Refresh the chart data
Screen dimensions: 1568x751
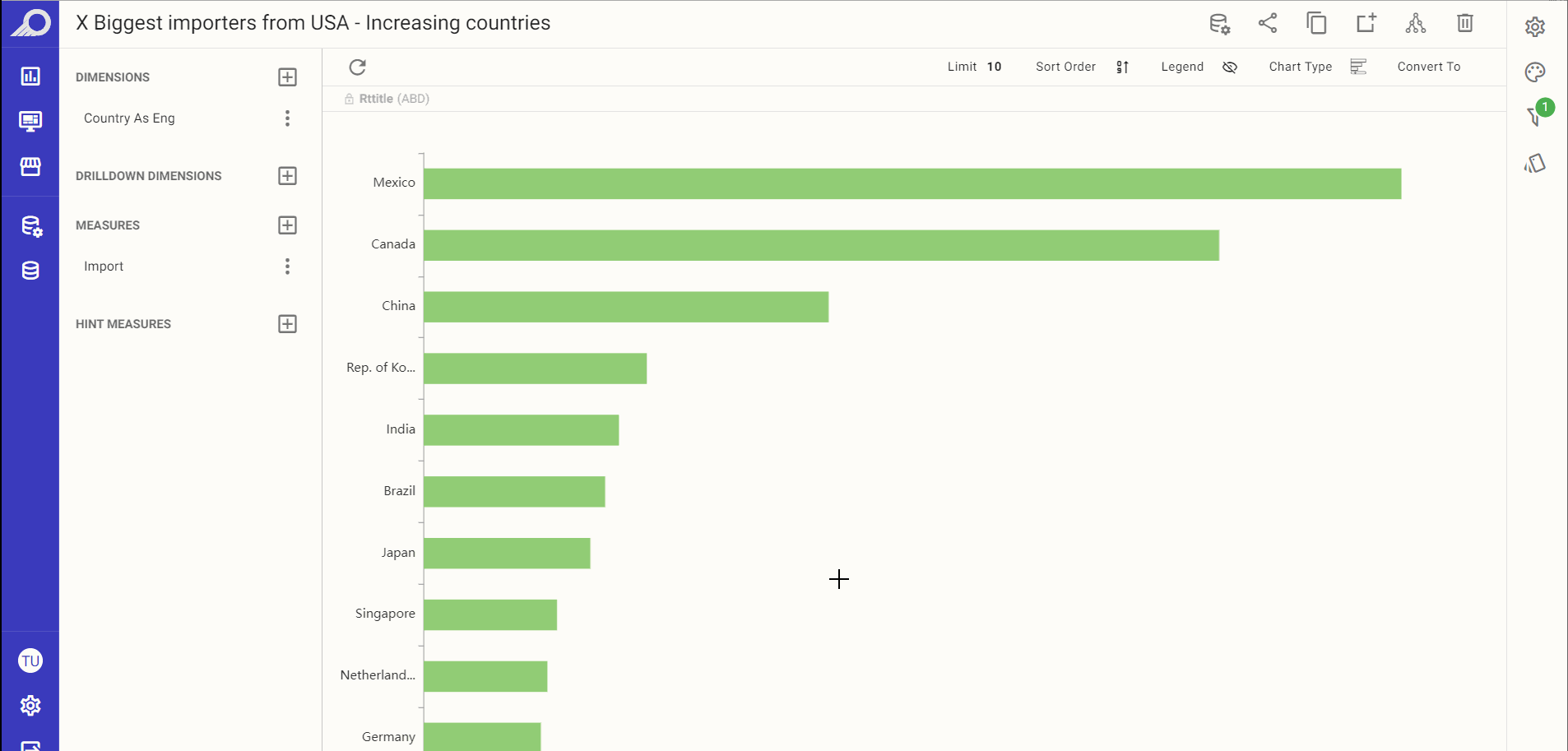click(x=357, y=67)
